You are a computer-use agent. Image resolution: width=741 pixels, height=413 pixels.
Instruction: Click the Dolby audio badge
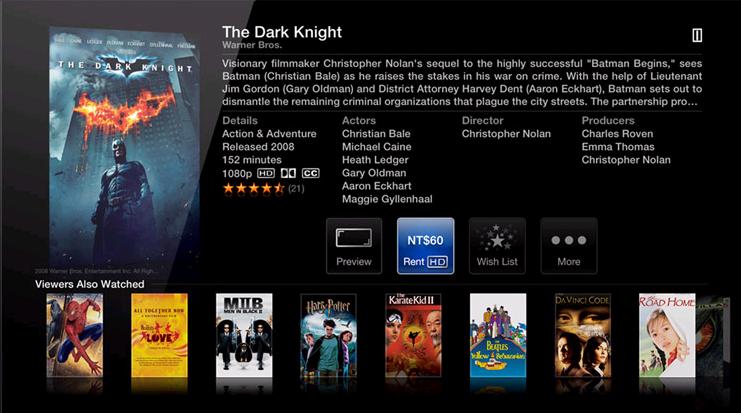pos(288,173)
